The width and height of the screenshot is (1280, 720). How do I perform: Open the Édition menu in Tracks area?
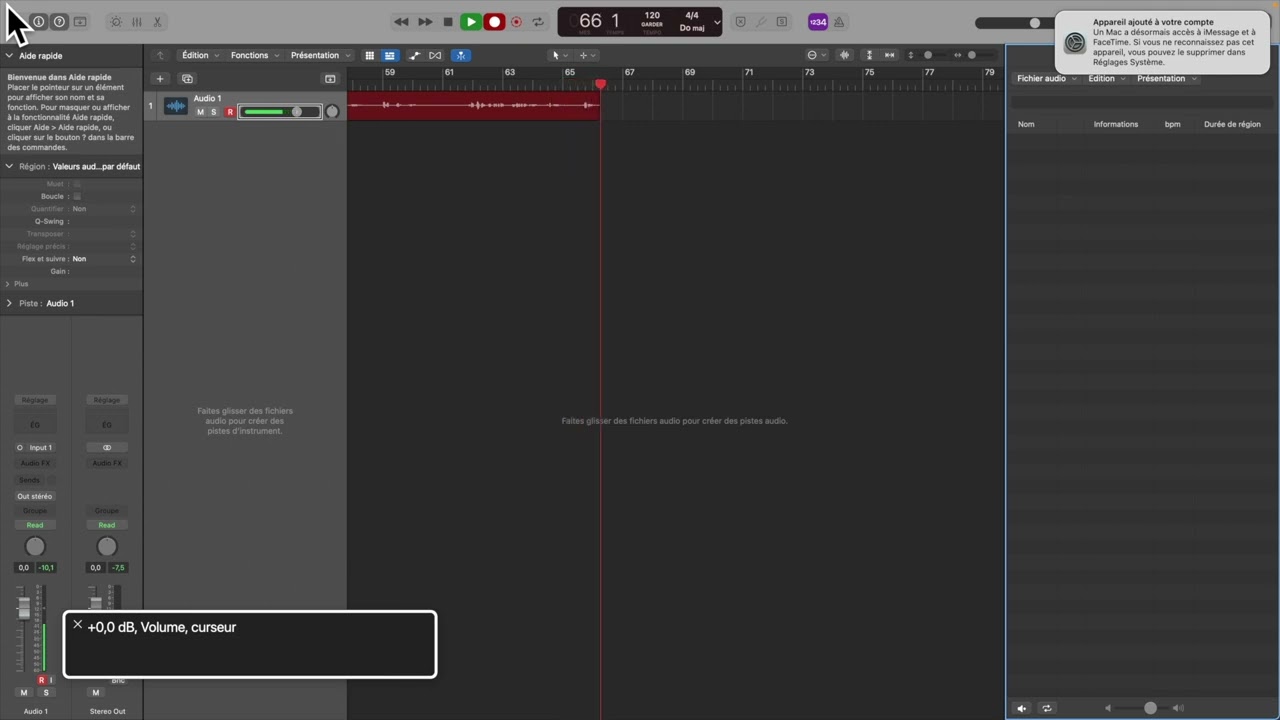point(200,55)
